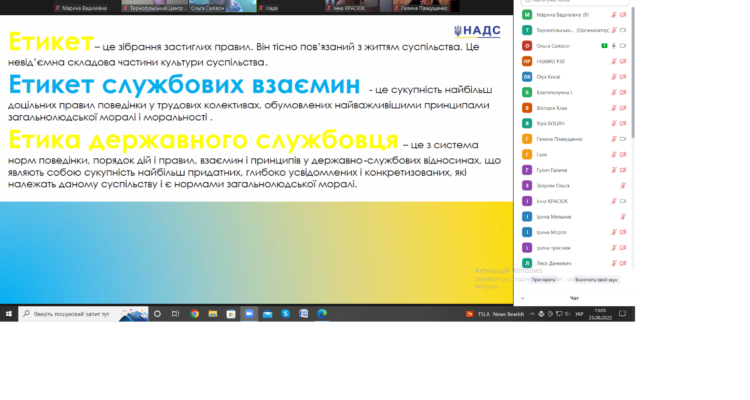Click the Zoom icon in the taskbar
Image resolution: width=750 pixels, height=400 pixels.
click(249, 314)
